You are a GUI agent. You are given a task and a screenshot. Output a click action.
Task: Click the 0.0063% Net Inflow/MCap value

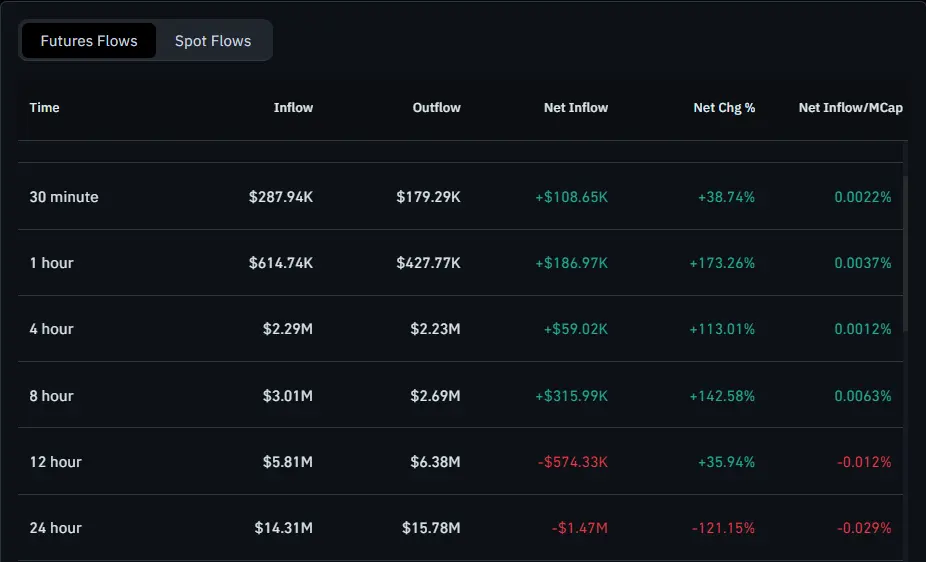pyautogui.click(x=863, y=396)
